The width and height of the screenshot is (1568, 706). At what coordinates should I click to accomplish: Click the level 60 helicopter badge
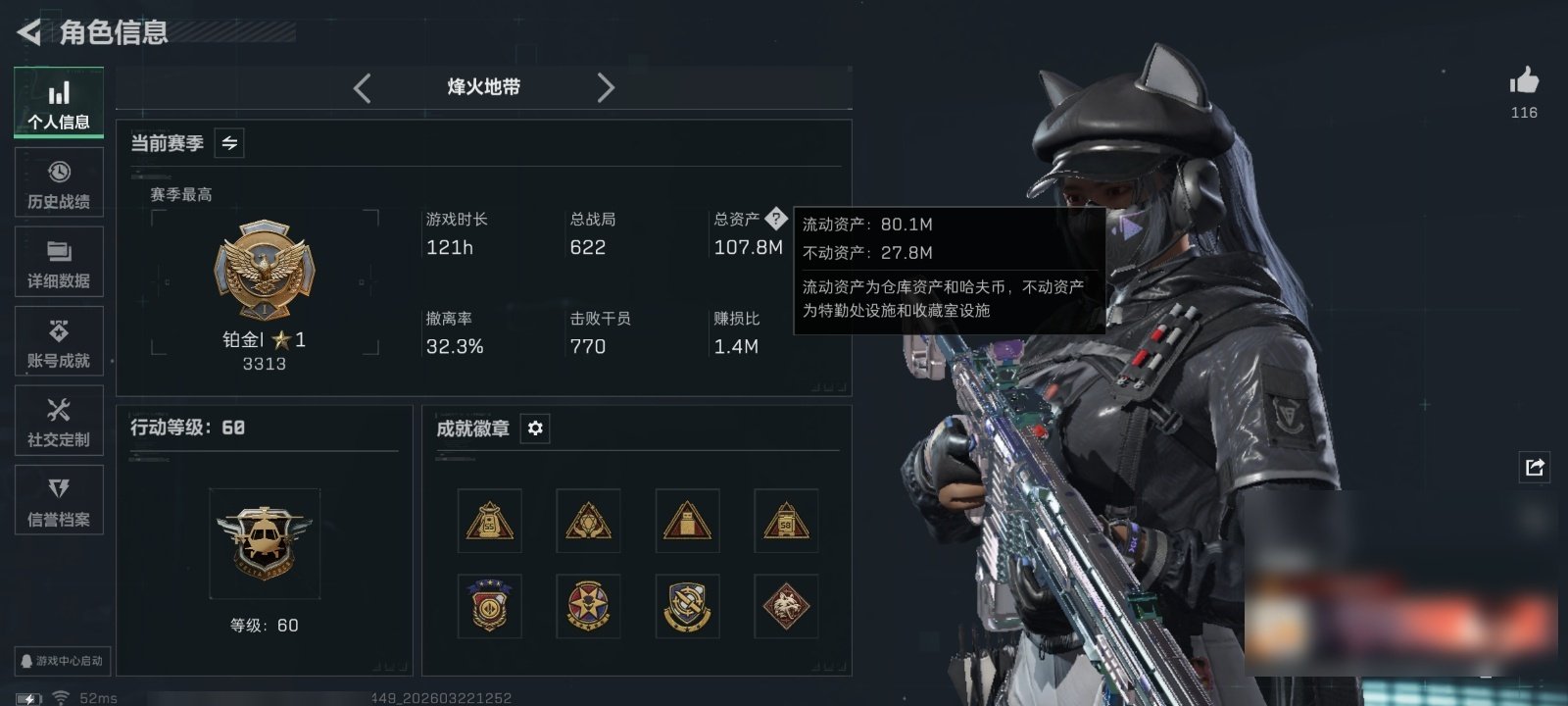click(x=265, y=543)
